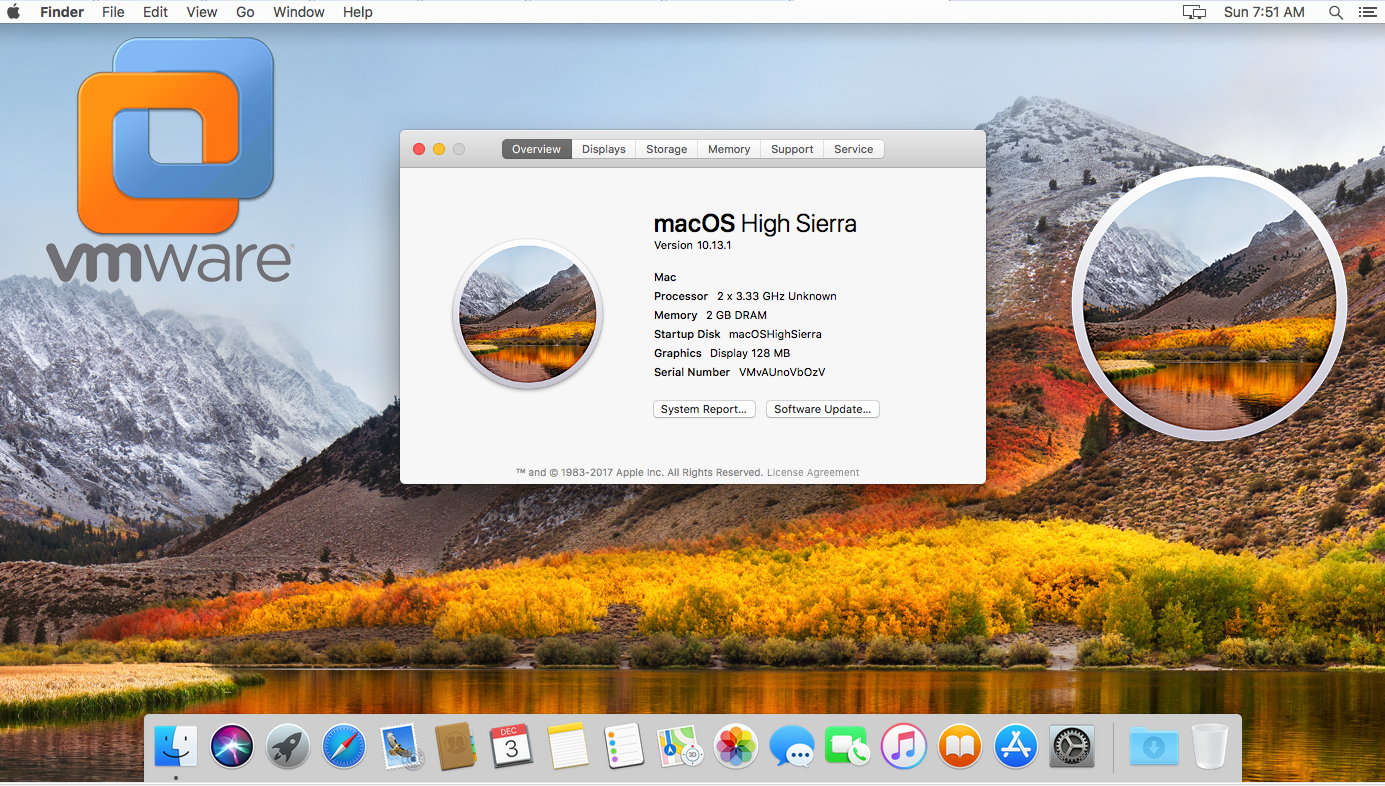
Task: View the License Agreement
Action: pyautogui.click(x=812, y=472)
